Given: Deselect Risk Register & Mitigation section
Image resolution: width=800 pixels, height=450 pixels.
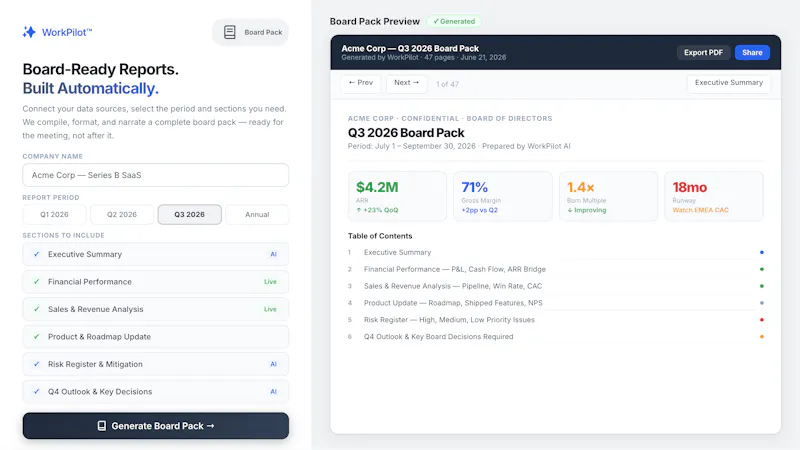Looking at the screenshot, I should click(x=156, y=364).
